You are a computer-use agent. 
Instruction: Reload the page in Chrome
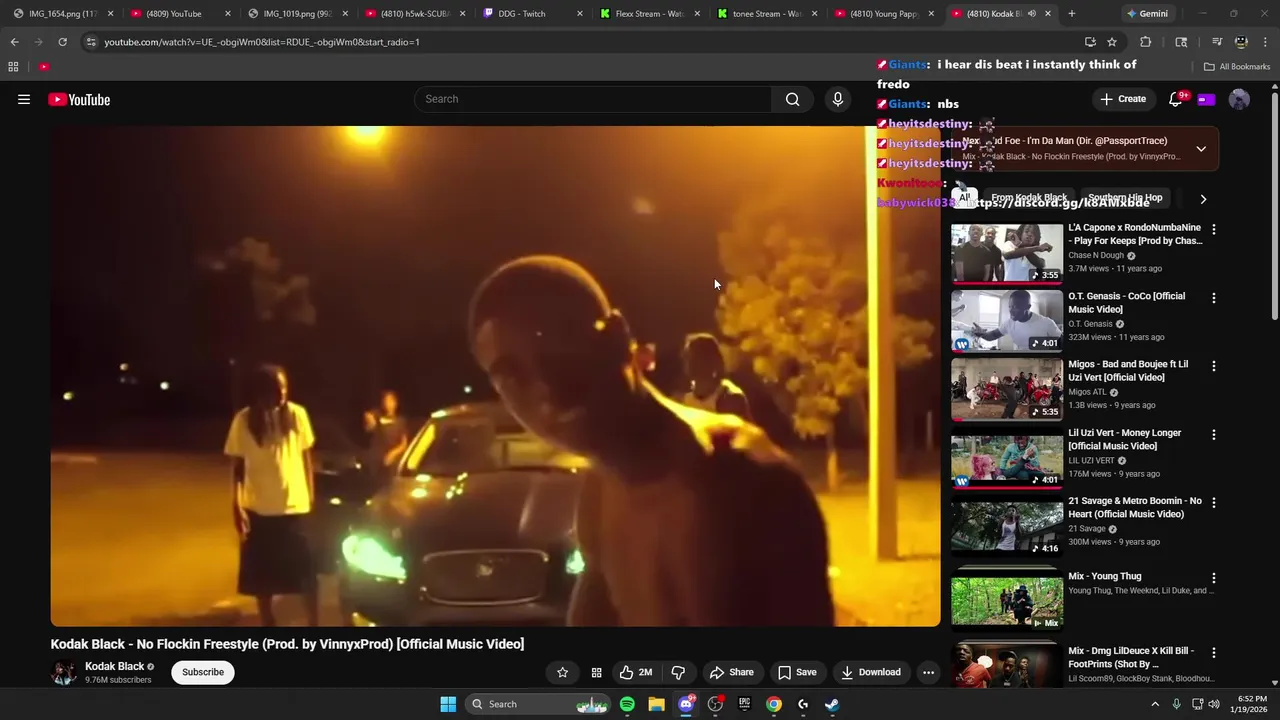(62, 42)
